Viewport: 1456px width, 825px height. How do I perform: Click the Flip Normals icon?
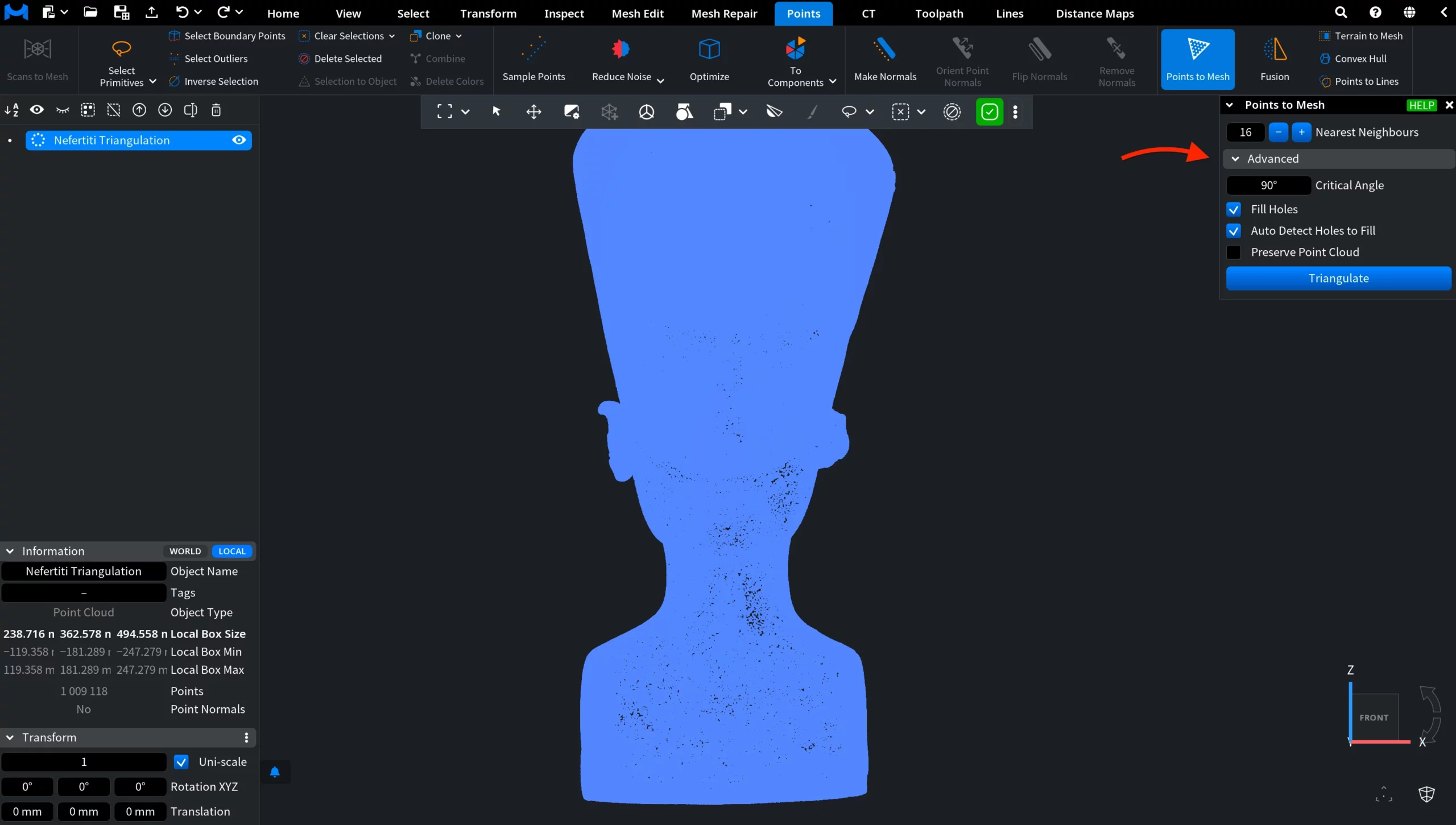point(1039,49)
